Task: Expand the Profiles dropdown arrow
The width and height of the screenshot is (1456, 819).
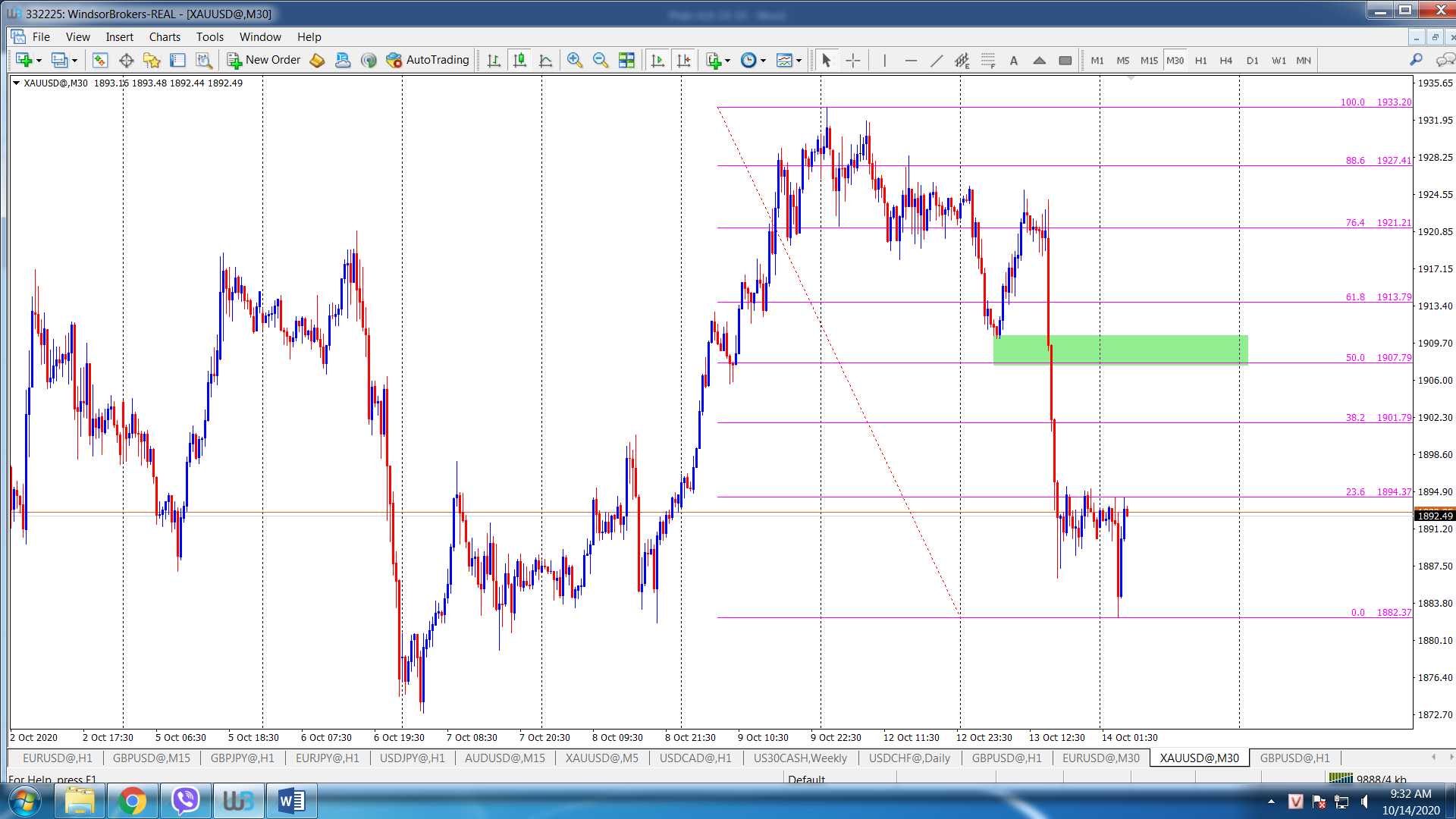Action: [x=74, y=61]
